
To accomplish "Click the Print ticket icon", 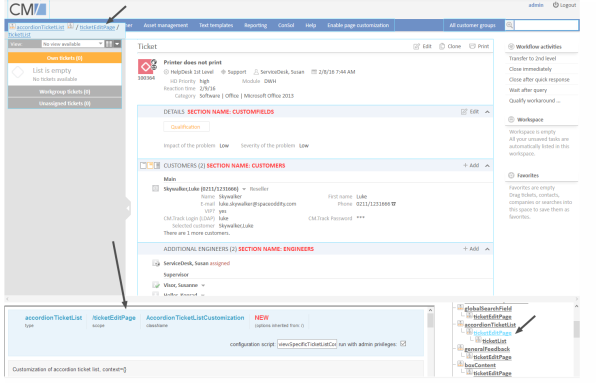I will pos(472,46).
